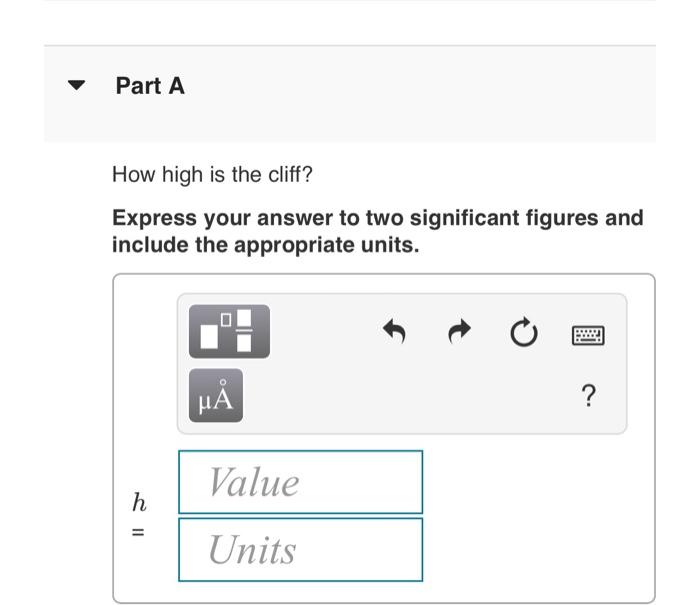700x605 pixels.
Task: Open help with the question mark
Action: pos(589,395)
